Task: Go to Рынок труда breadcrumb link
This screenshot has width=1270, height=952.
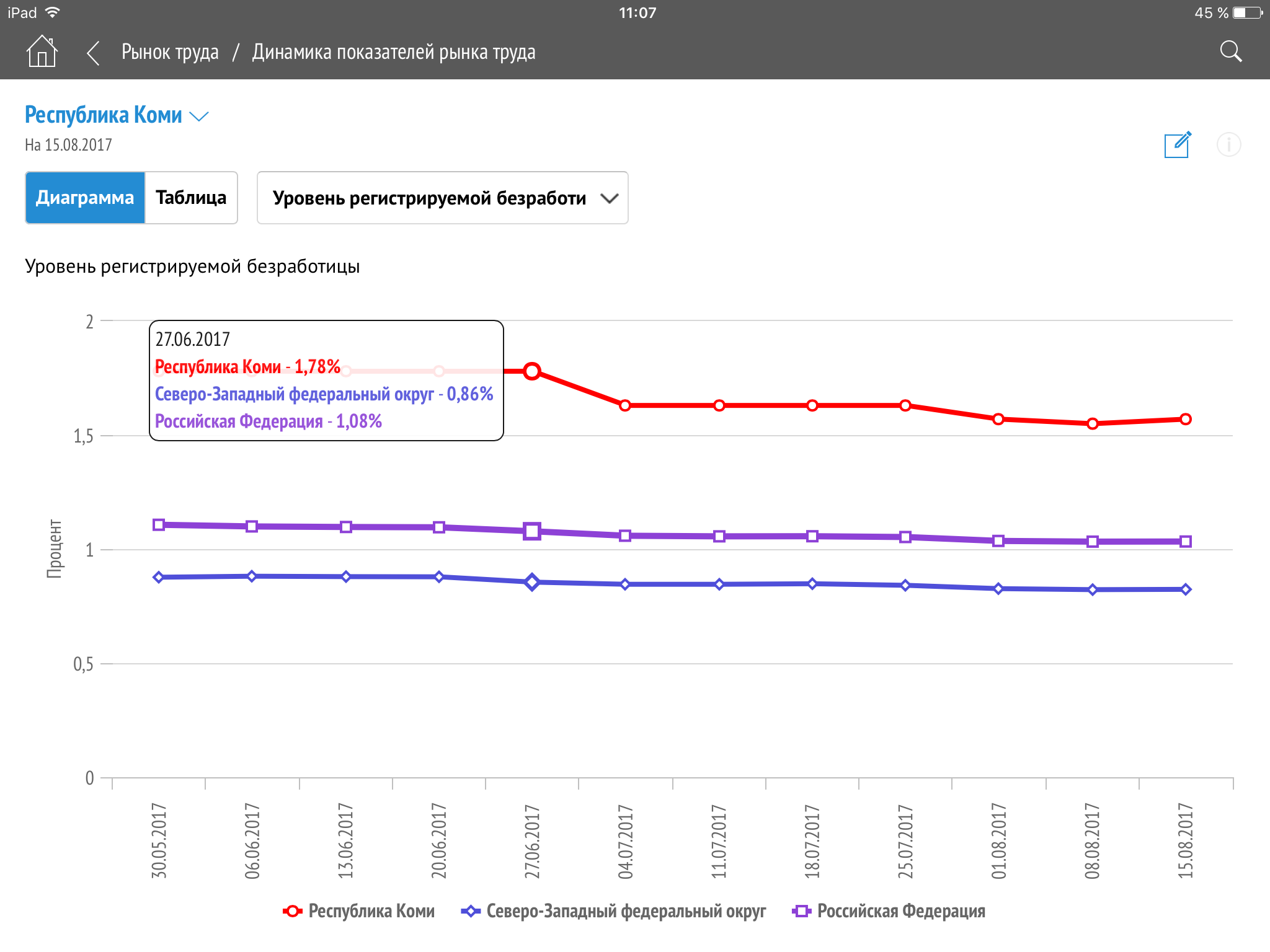Action: pyautogui.click(x=170, y=53)
